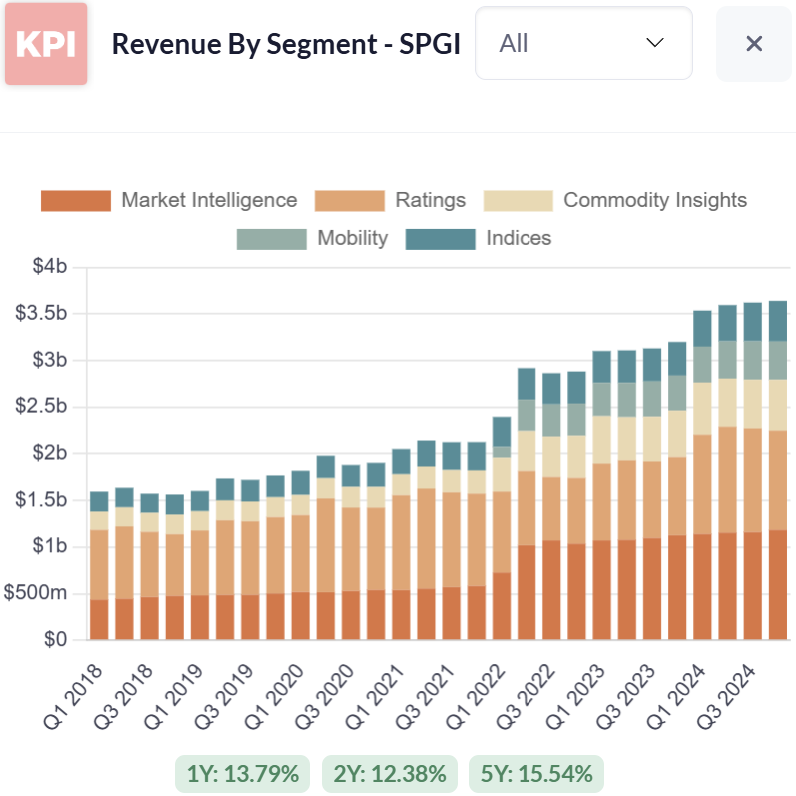This screenshot has height=796, width=796.
Task: Toggle Commodity Insights legend swatch
Action: (x=518, y=201)
